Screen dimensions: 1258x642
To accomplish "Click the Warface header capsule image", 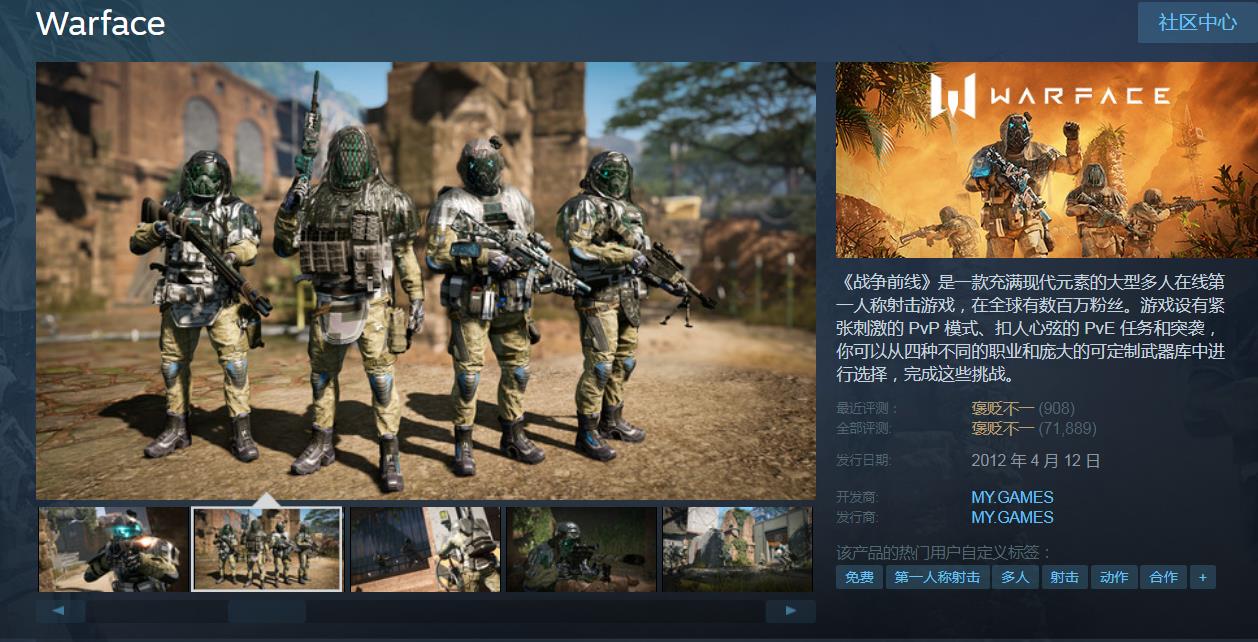I will coord(1046,160).
